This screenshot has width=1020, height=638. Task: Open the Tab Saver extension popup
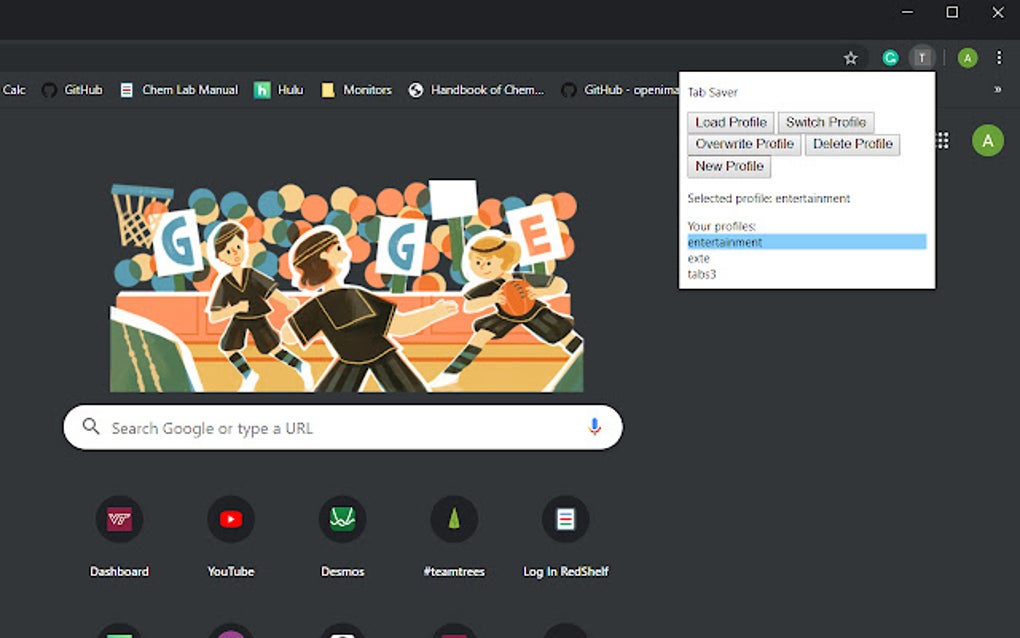coord(921,58)
